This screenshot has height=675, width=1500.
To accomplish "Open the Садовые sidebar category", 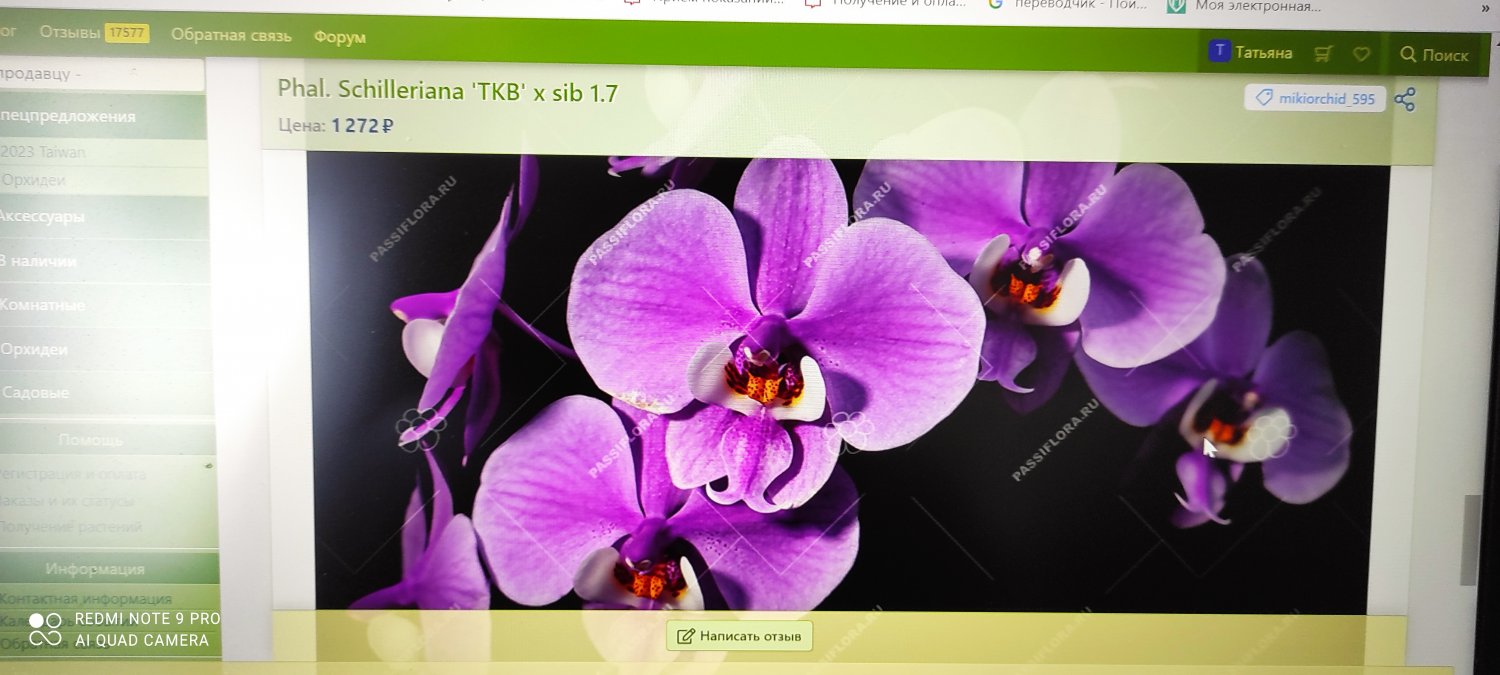I will click(x=38, y=393).
